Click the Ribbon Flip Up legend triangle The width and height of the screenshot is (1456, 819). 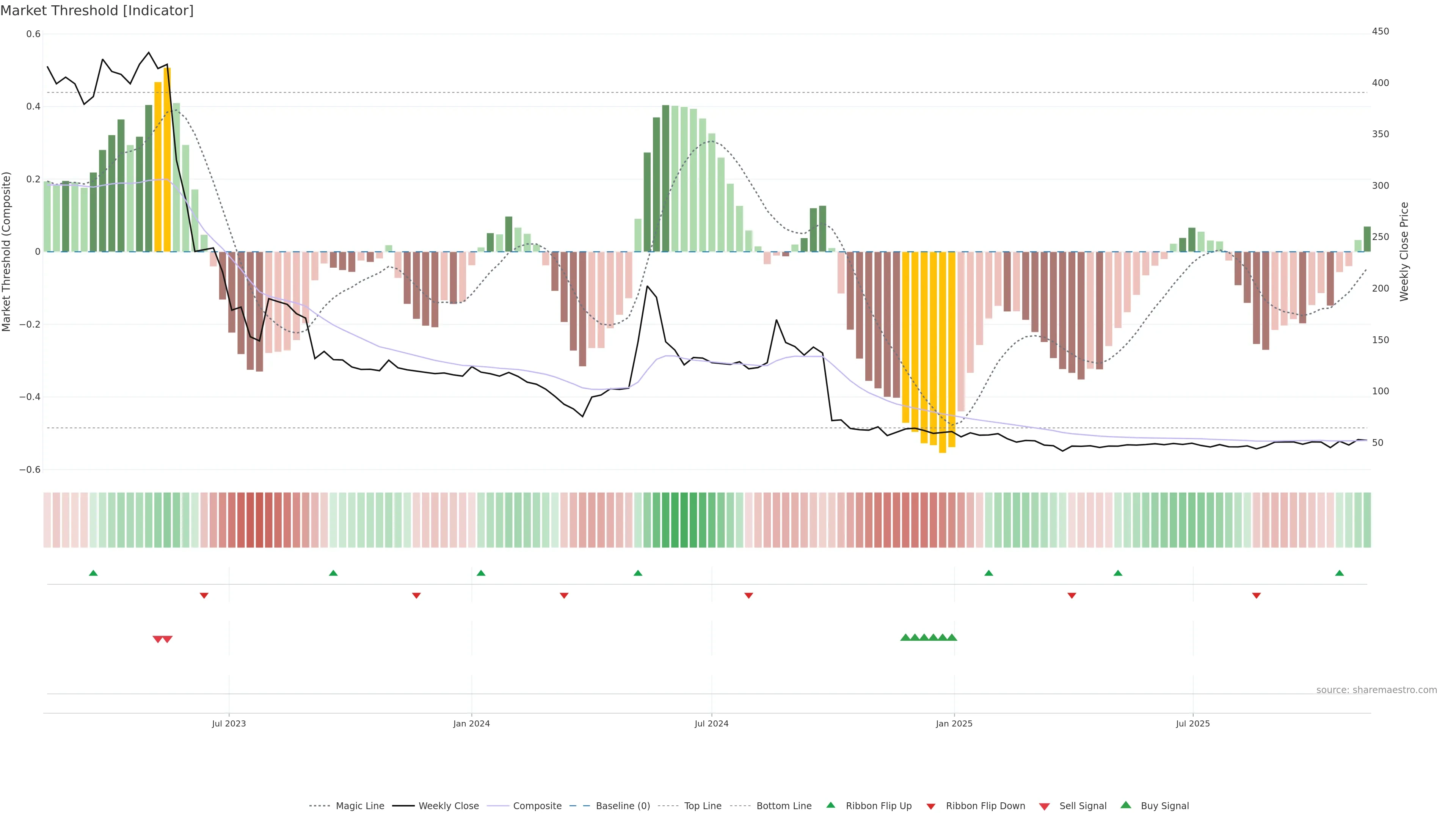(x=830, y=805)
